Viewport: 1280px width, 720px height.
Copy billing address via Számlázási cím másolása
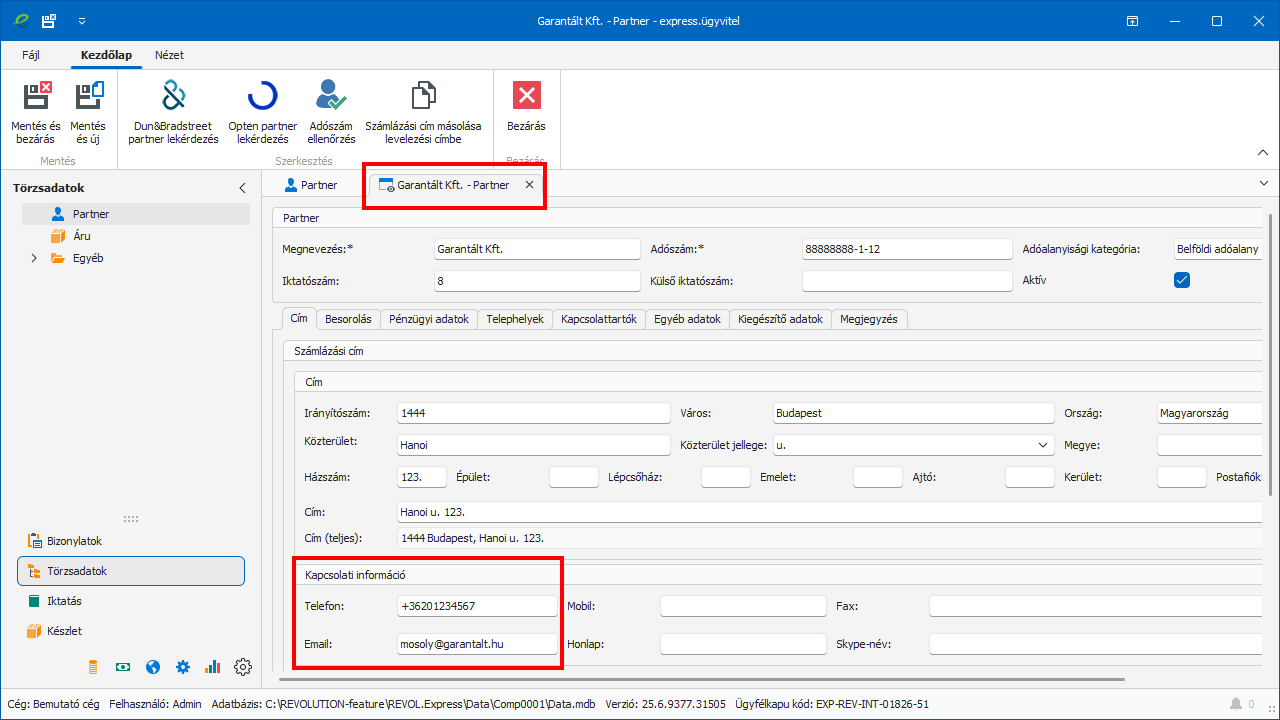[x=423, y=96]
